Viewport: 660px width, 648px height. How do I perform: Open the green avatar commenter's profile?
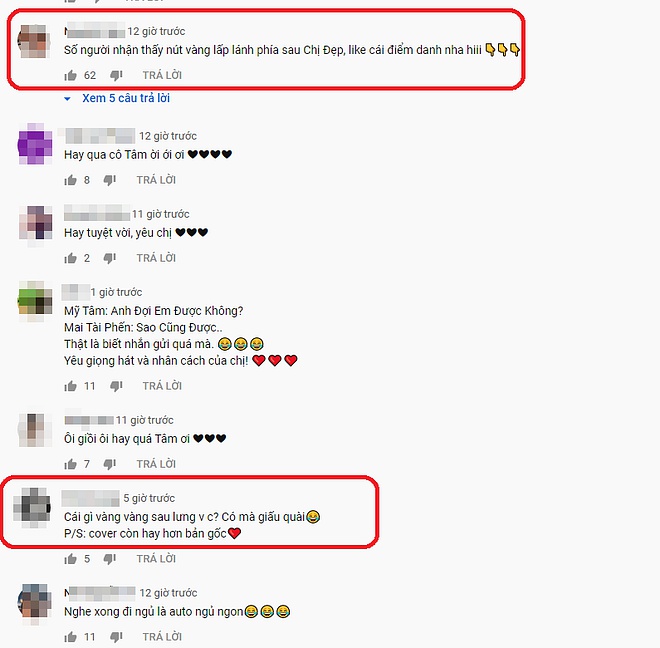pyautogui.click(x=35, y=301)
